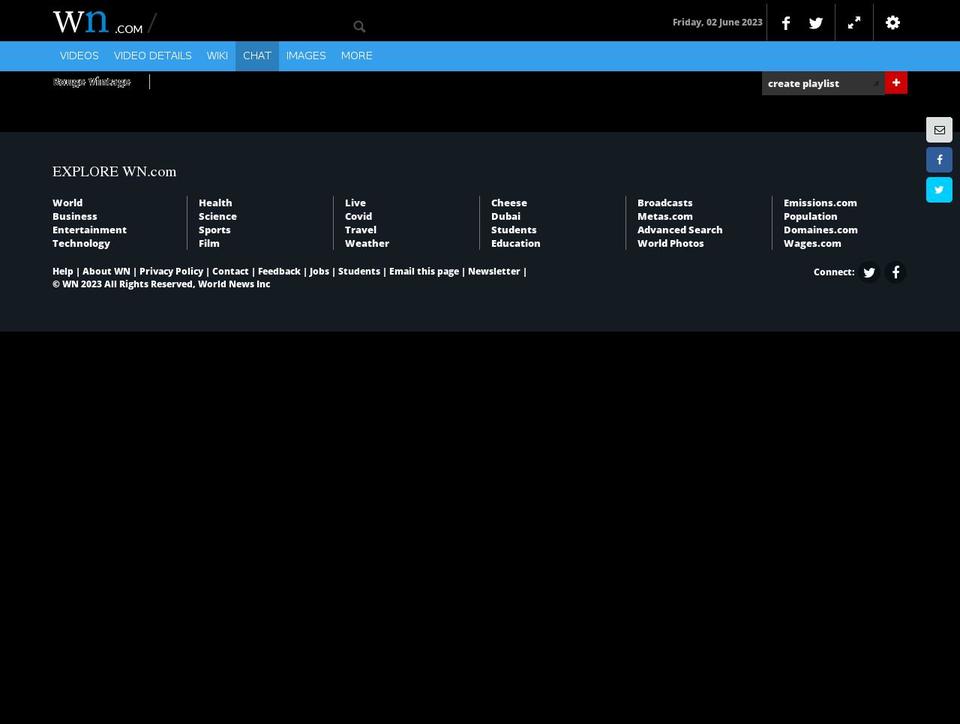Open the header Twitter icon
The width and height of the screenshot is (960, 724).
point(816,23)
